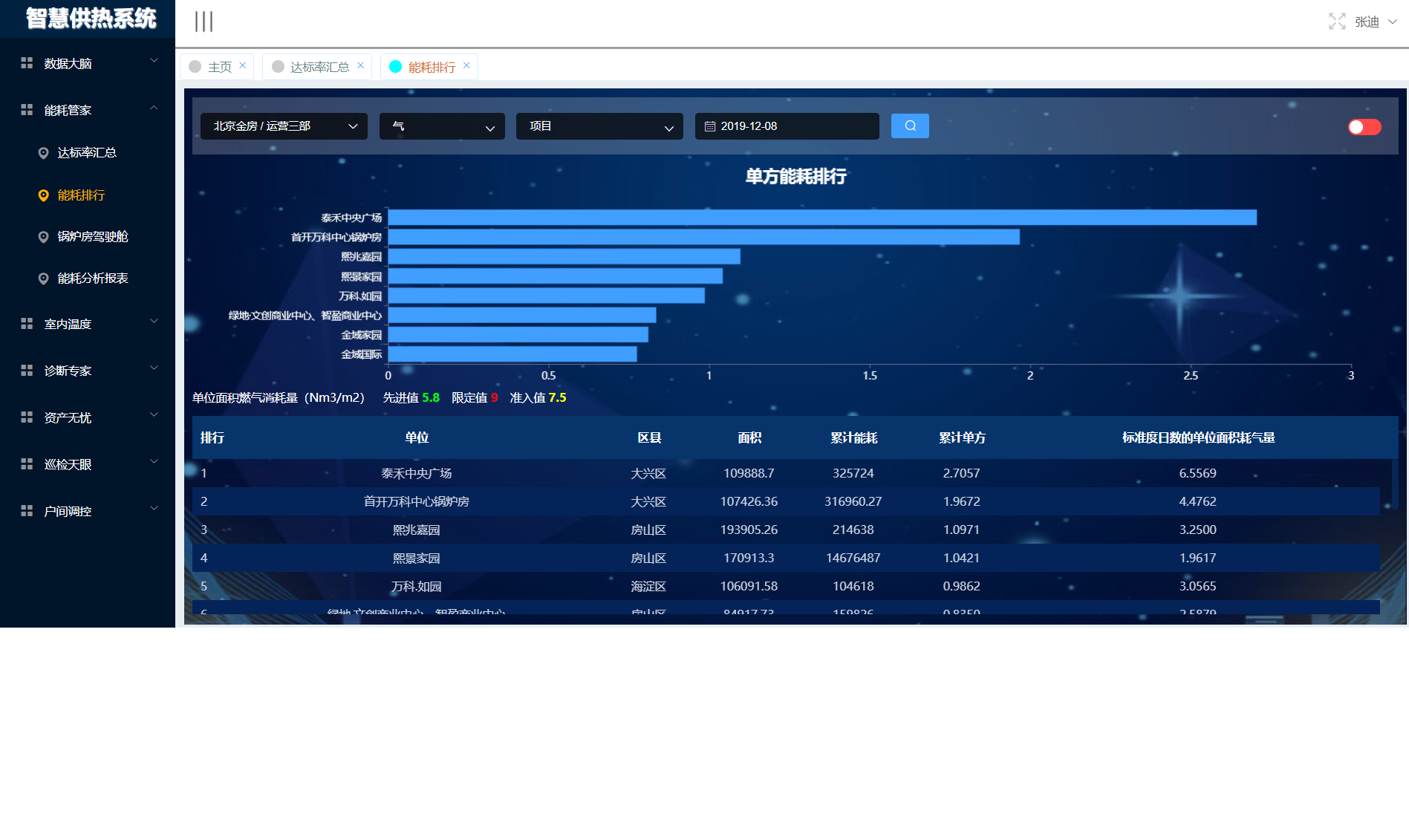The image size is (1409, 840).
Task: Click the 数据大脑 grid icon
Action: pos(27,63)
